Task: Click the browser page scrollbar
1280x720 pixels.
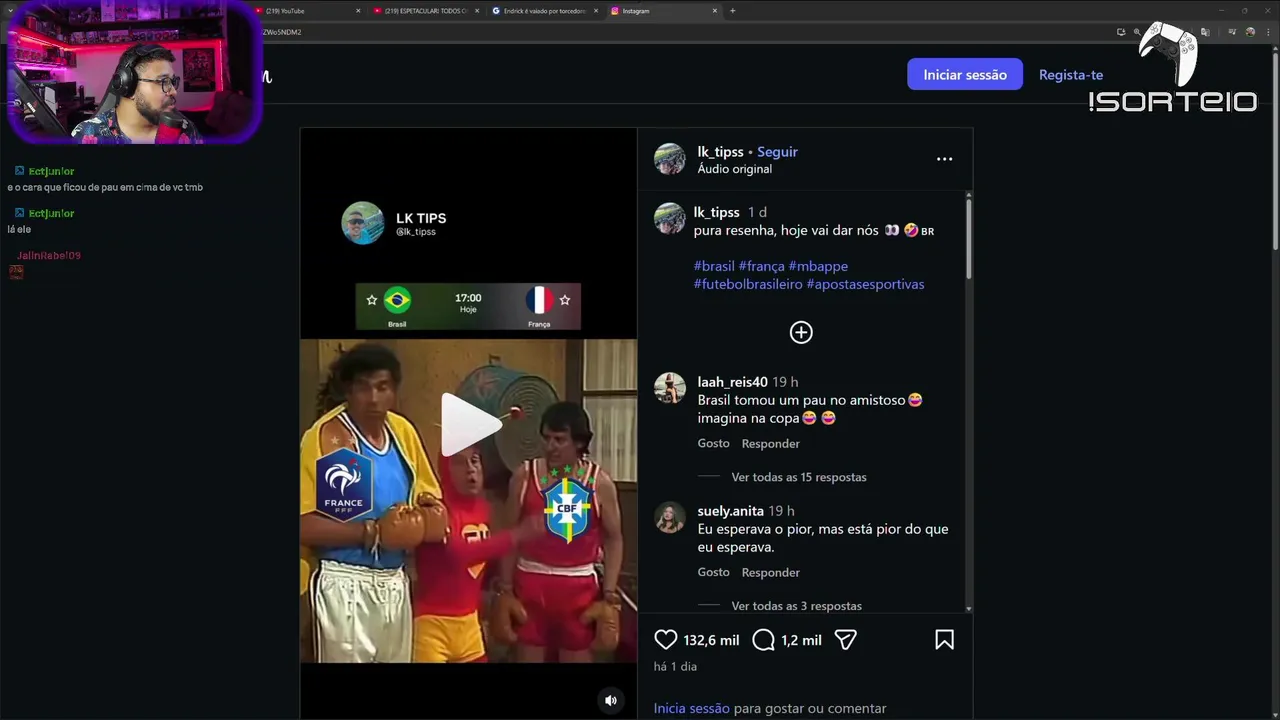Action: 1275,150
